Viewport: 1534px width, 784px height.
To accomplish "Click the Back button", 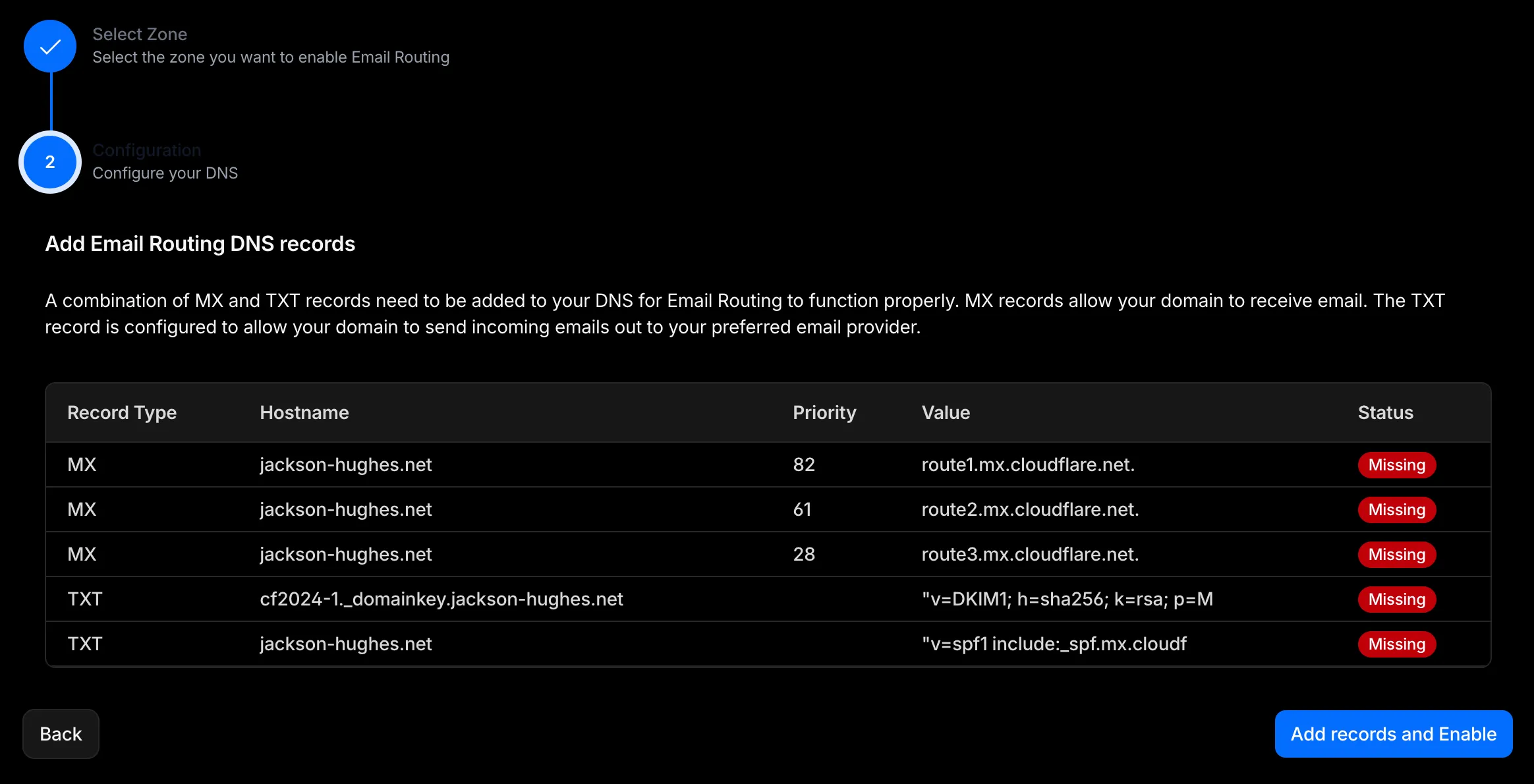I will tap(61, 734).
